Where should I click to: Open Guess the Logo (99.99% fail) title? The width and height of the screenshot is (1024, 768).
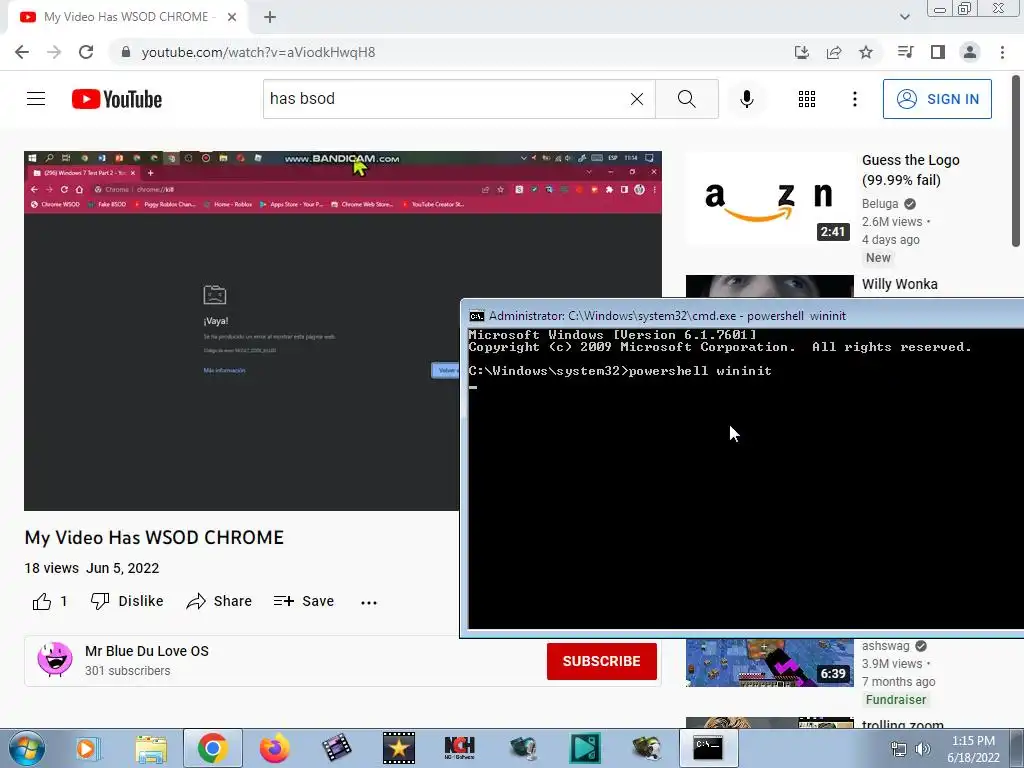tap(910, 170)
